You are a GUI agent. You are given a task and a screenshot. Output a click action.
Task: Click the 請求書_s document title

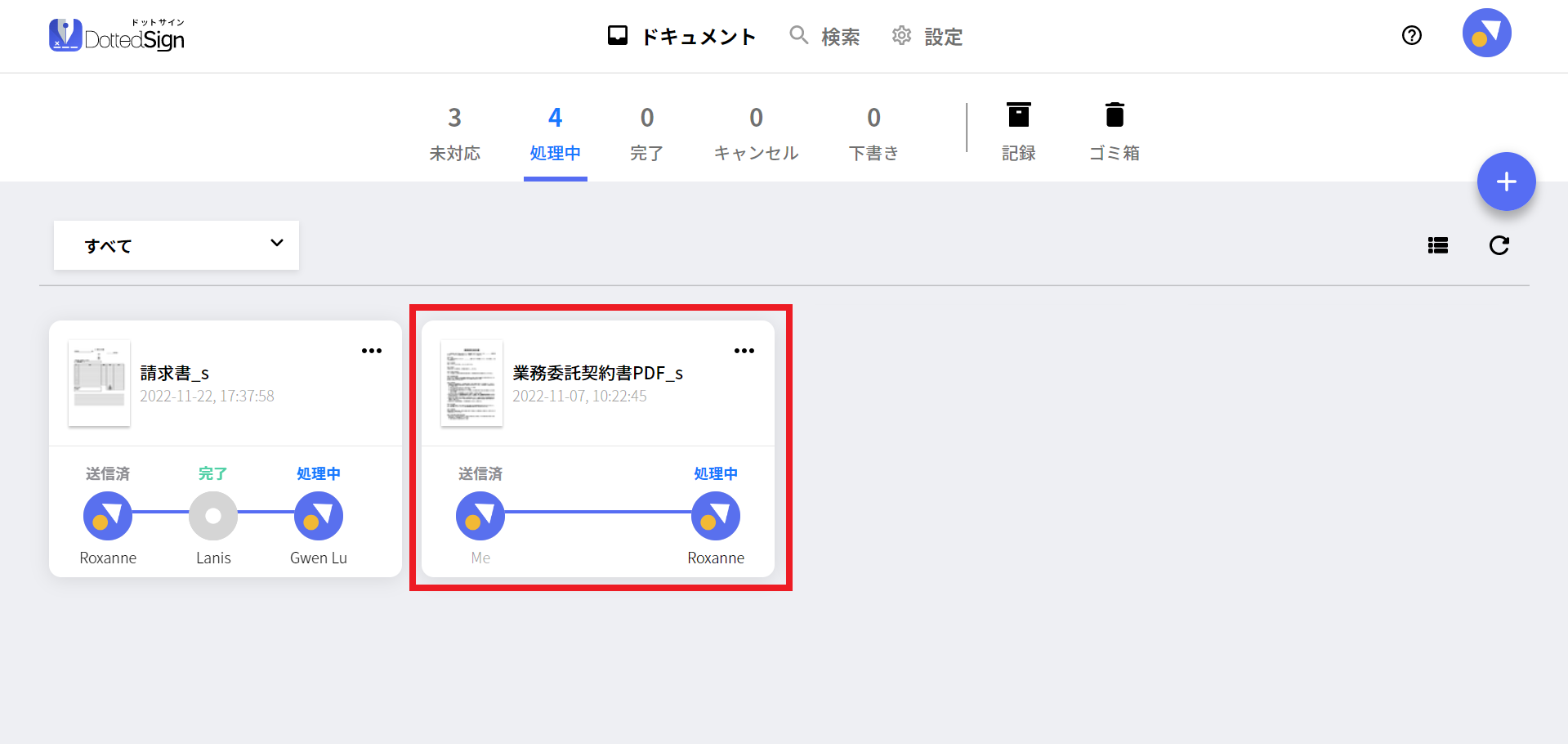tap(175, 373)
